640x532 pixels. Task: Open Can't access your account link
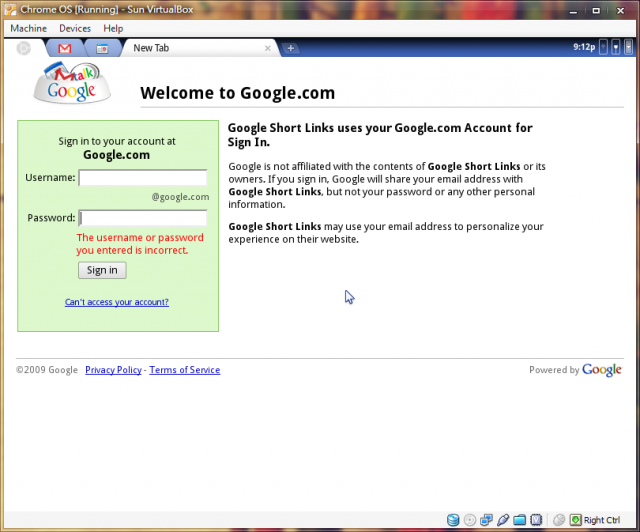coord(117,302)
